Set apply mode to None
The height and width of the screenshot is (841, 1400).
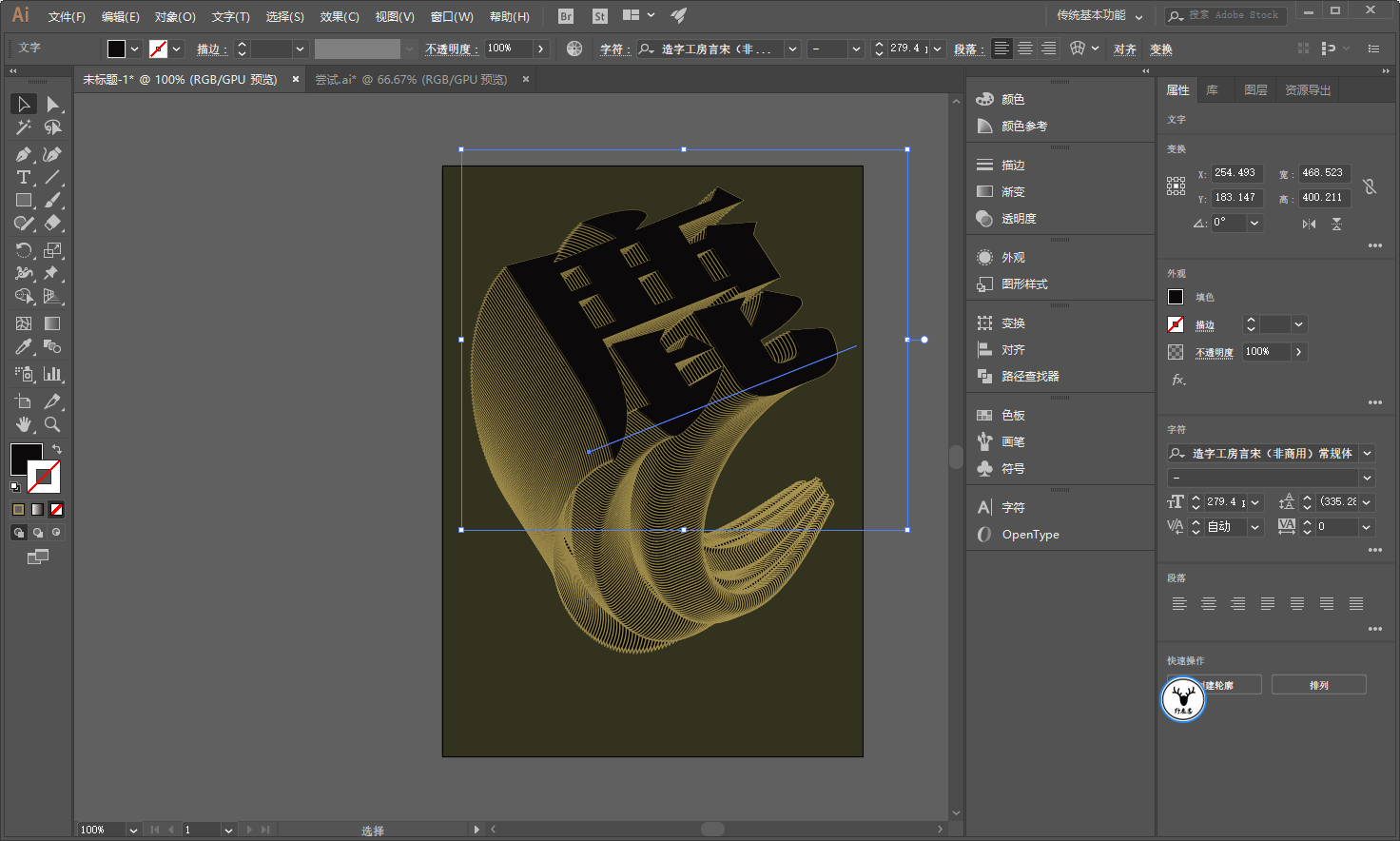pyautogui.click(x=56, y=510)
